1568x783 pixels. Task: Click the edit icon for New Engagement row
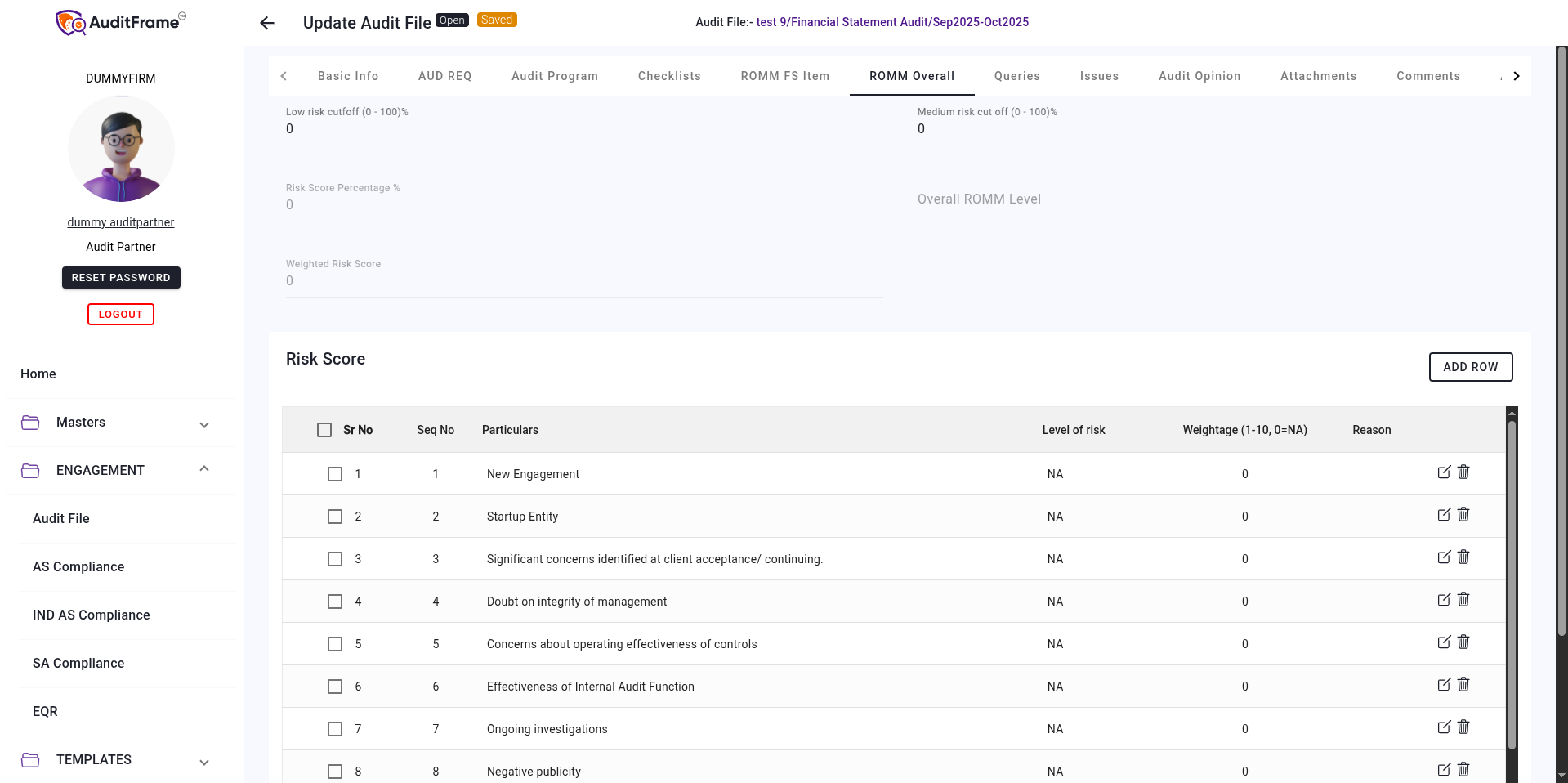coord(1443,472)
